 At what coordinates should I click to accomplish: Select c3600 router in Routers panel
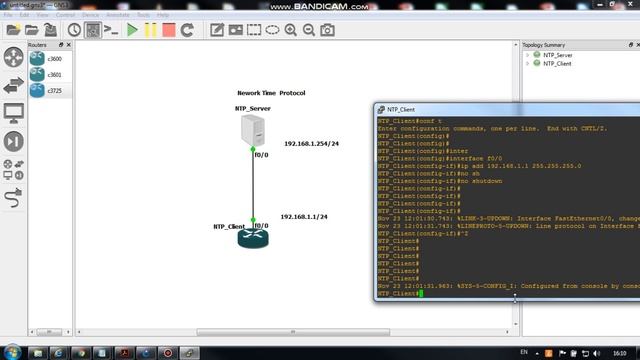(50, 59)
